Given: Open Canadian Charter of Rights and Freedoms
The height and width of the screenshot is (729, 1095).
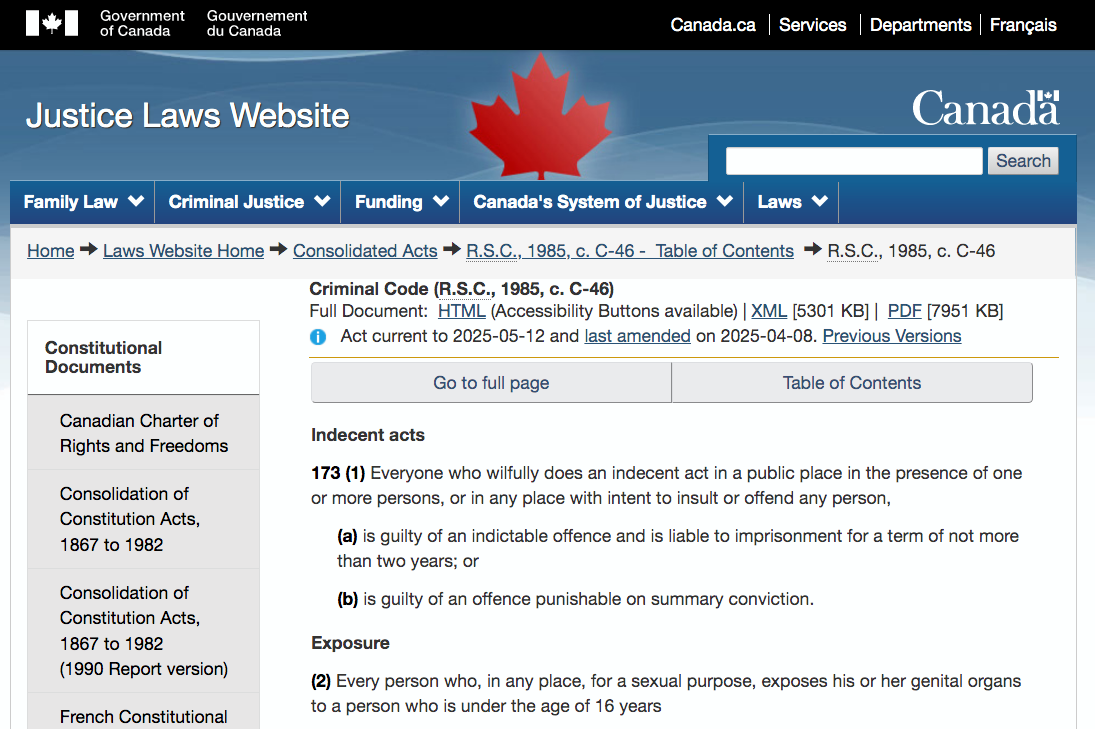Looking at the screenshot, I should pos(144,433).
